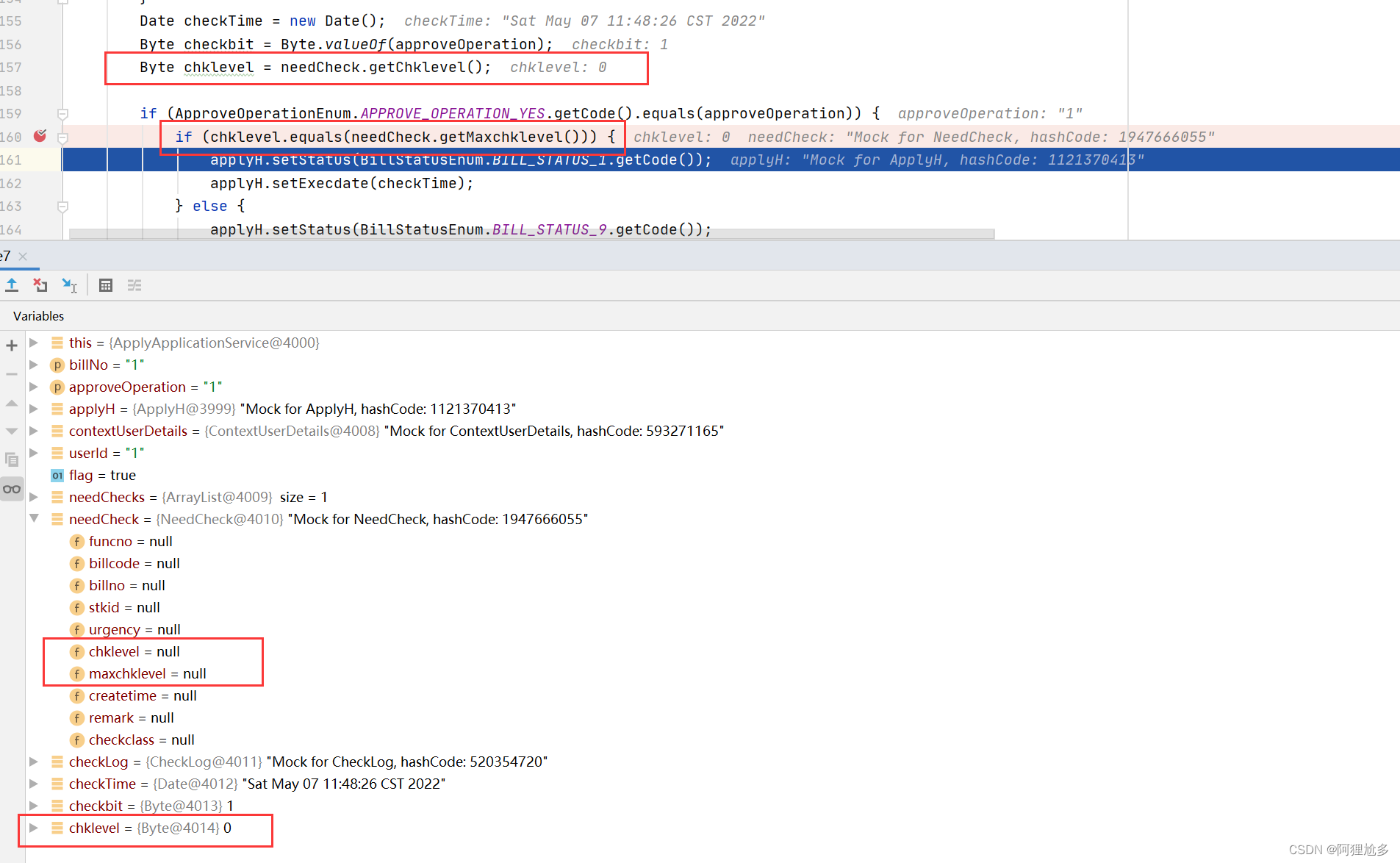Click the object icon beside needChecks
The width and height of the screenshot is (1400, 863).
point(57,497)
